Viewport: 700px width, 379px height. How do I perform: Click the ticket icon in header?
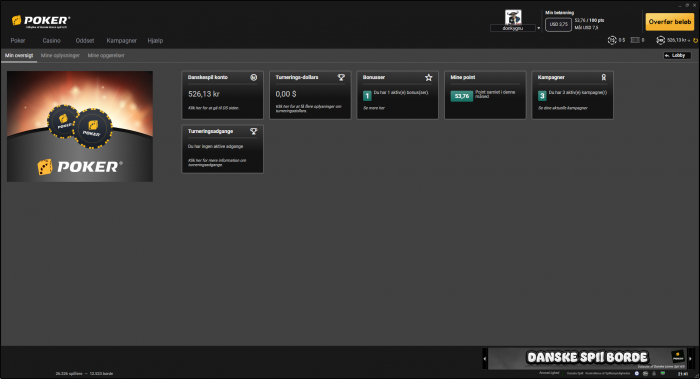635,40
